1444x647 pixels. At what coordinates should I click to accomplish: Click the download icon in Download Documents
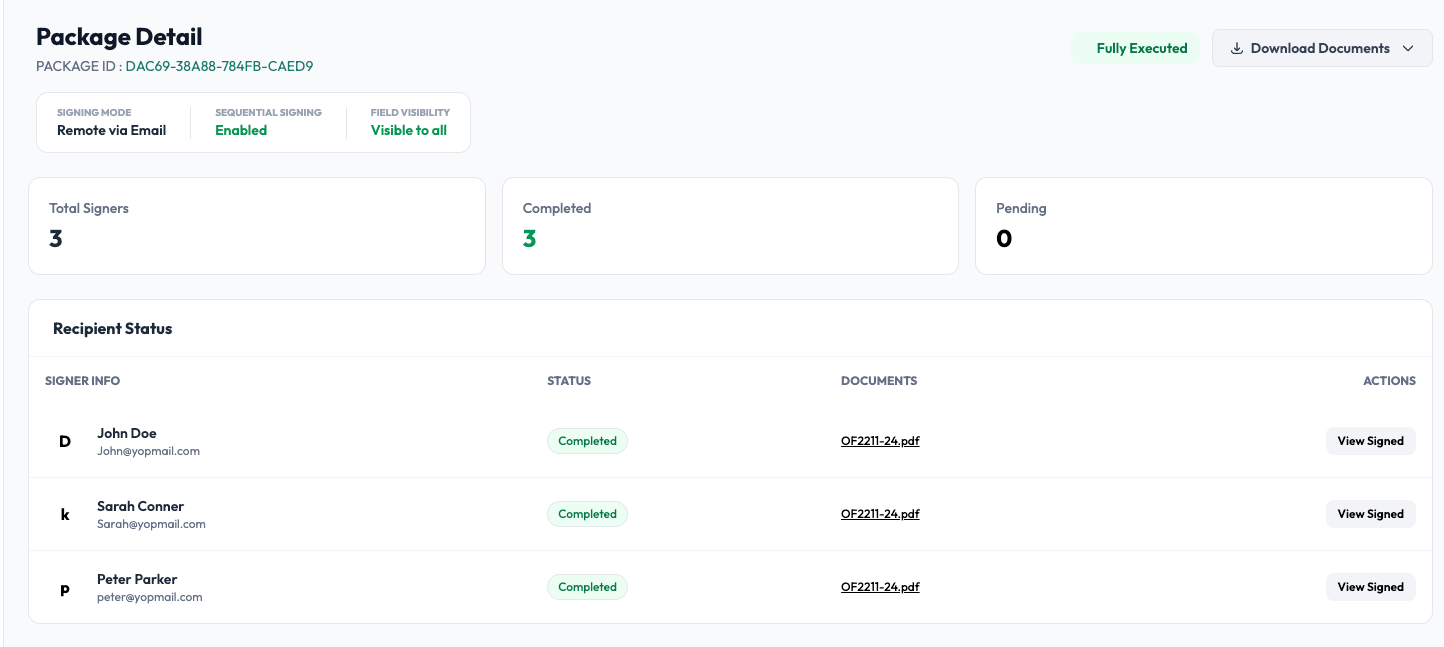click(x=1236, y=48)
